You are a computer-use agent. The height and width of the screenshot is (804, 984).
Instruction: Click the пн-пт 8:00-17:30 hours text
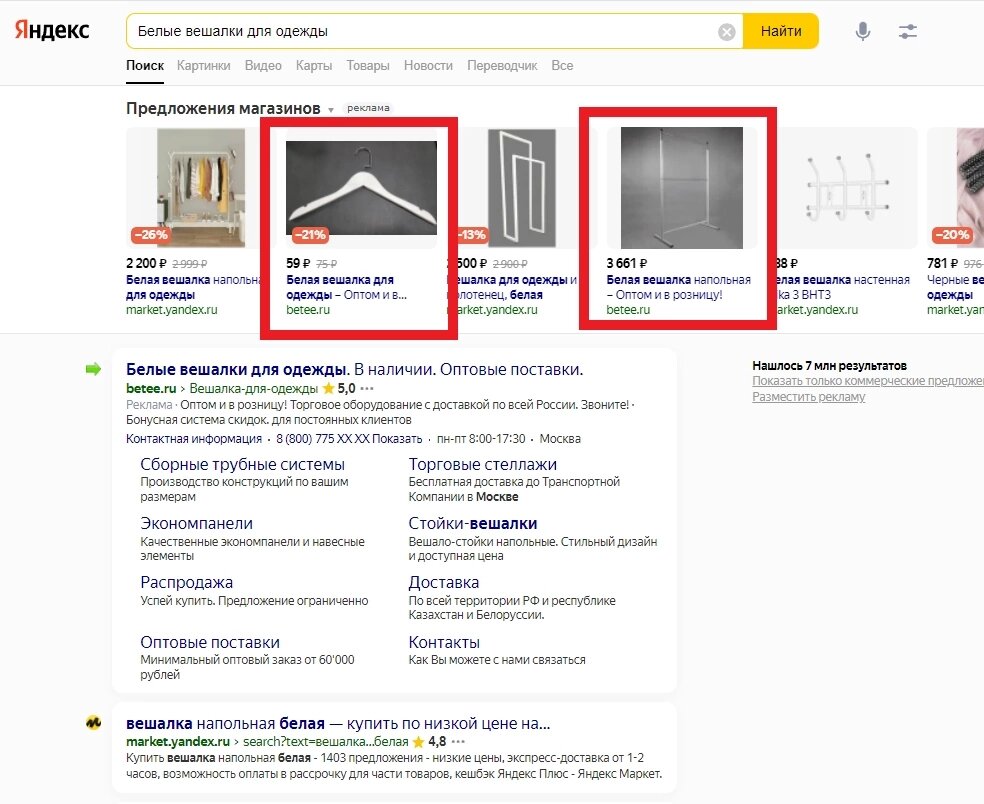coord(481,439)
